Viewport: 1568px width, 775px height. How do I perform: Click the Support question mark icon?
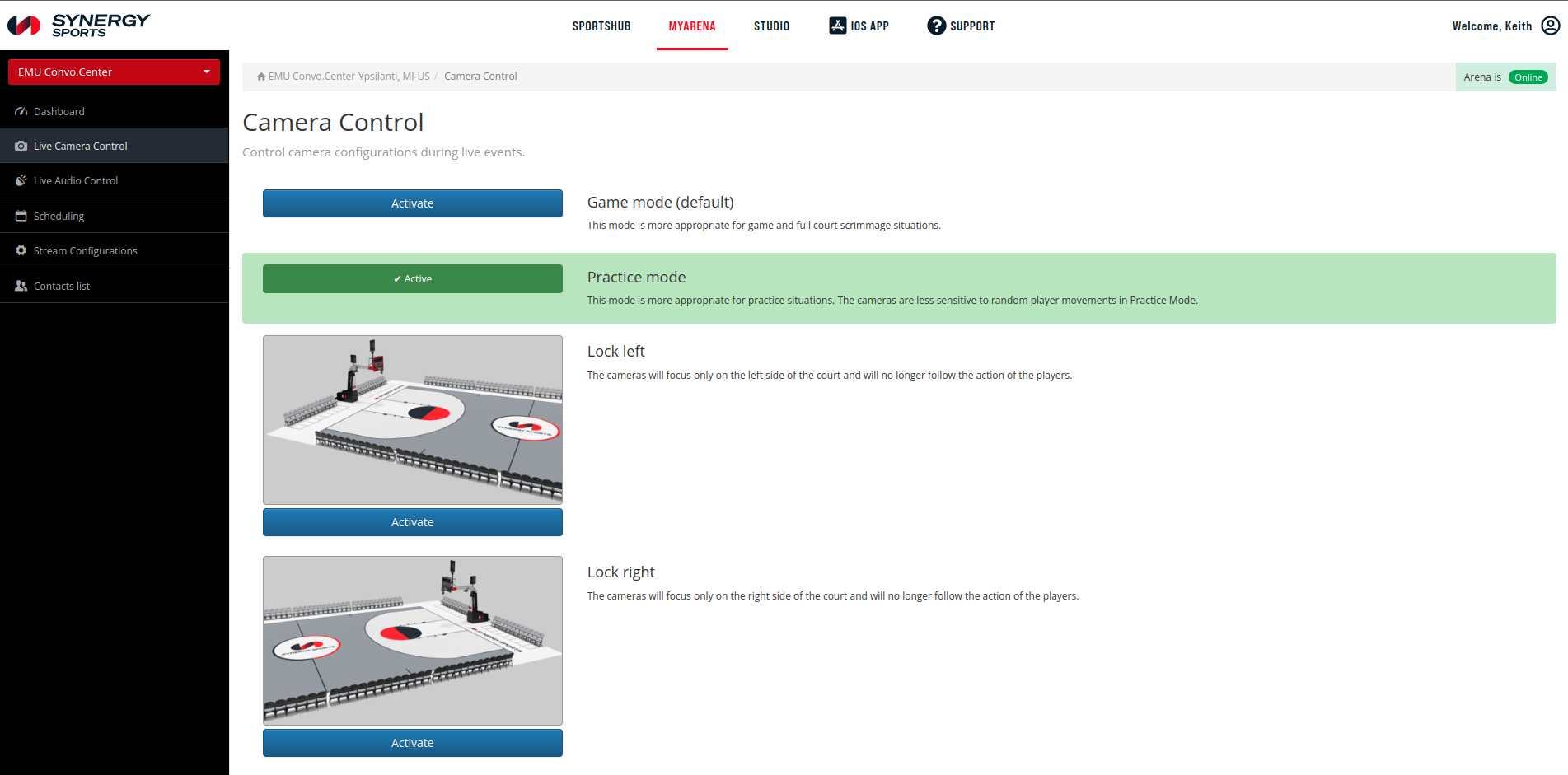click(937, 26)
